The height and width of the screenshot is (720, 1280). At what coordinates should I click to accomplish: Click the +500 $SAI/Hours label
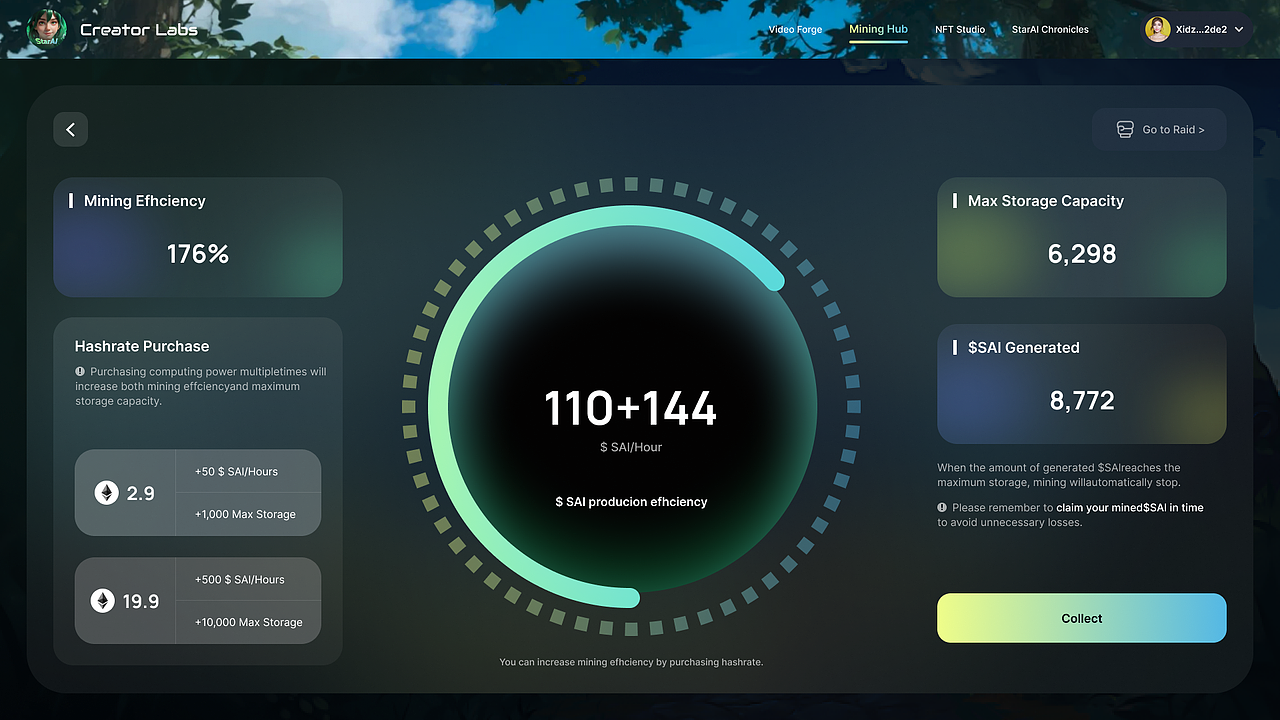240,579
